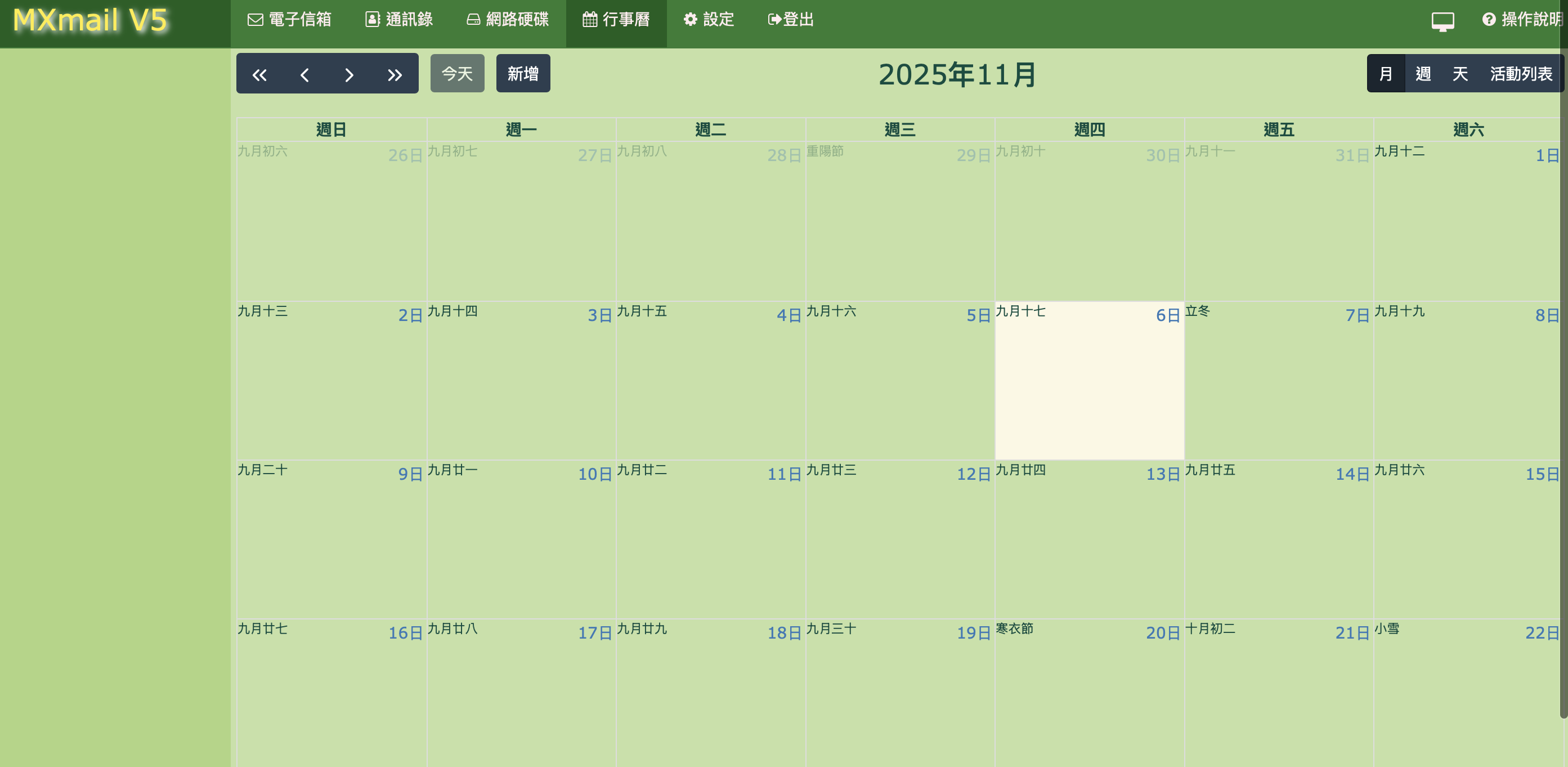Switch to 天 day view
This screenshot has height=767, width=1568.
point(1461,74)
